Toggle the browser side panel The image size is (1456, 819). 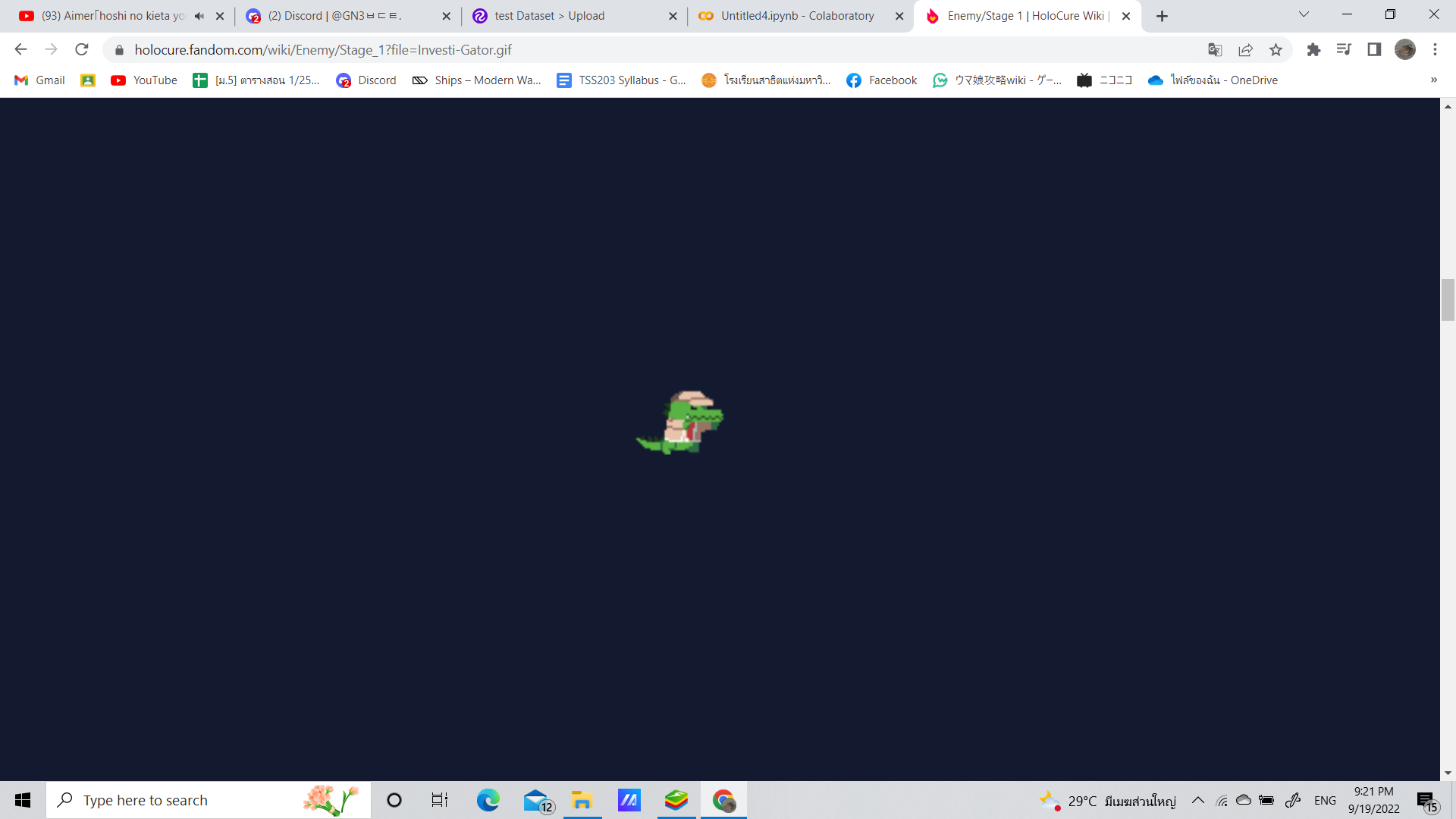1374,50
